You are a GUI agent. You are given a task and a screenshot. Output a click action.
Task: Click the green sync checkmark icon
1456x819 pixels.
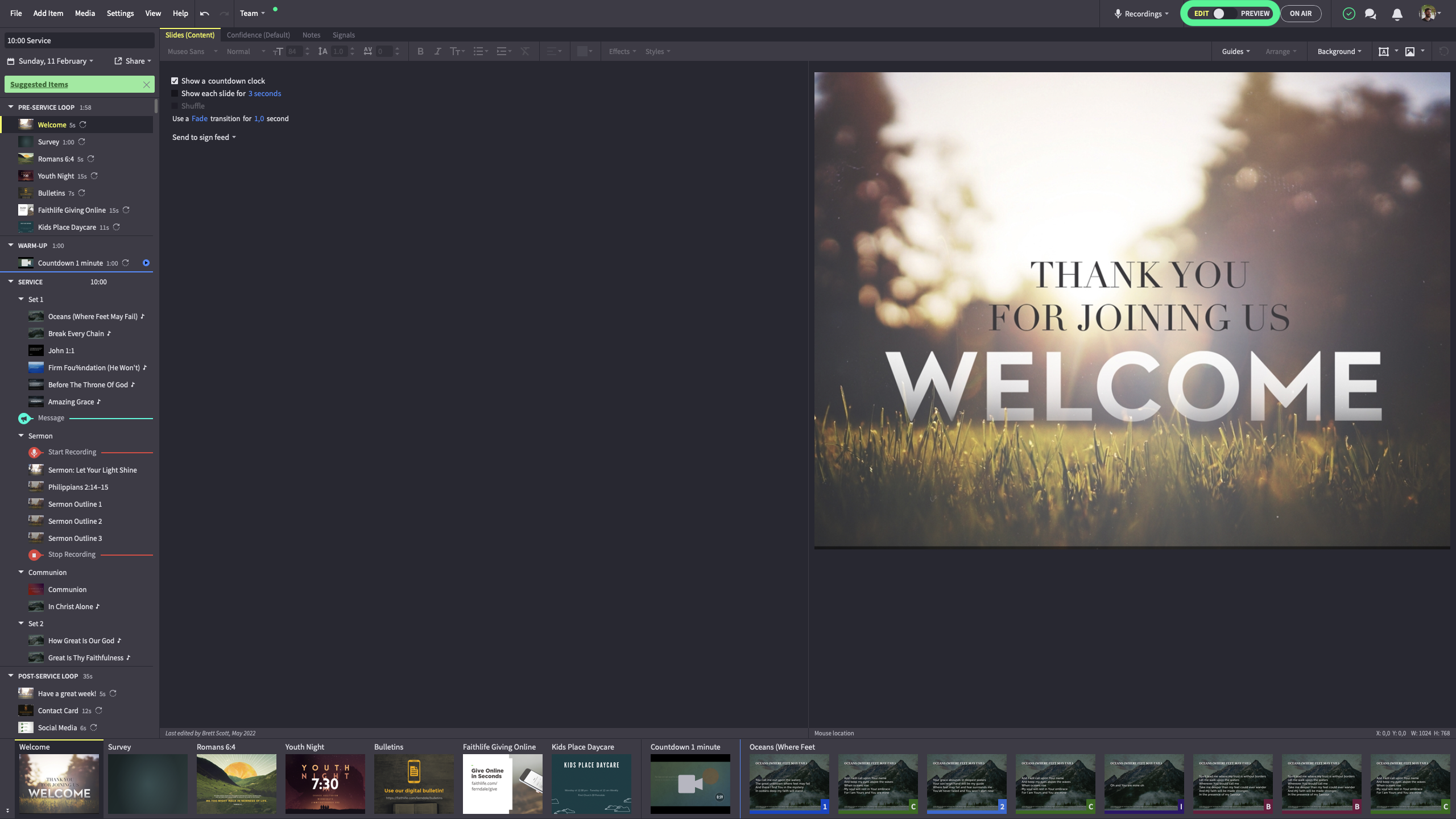coord(1349,14)
